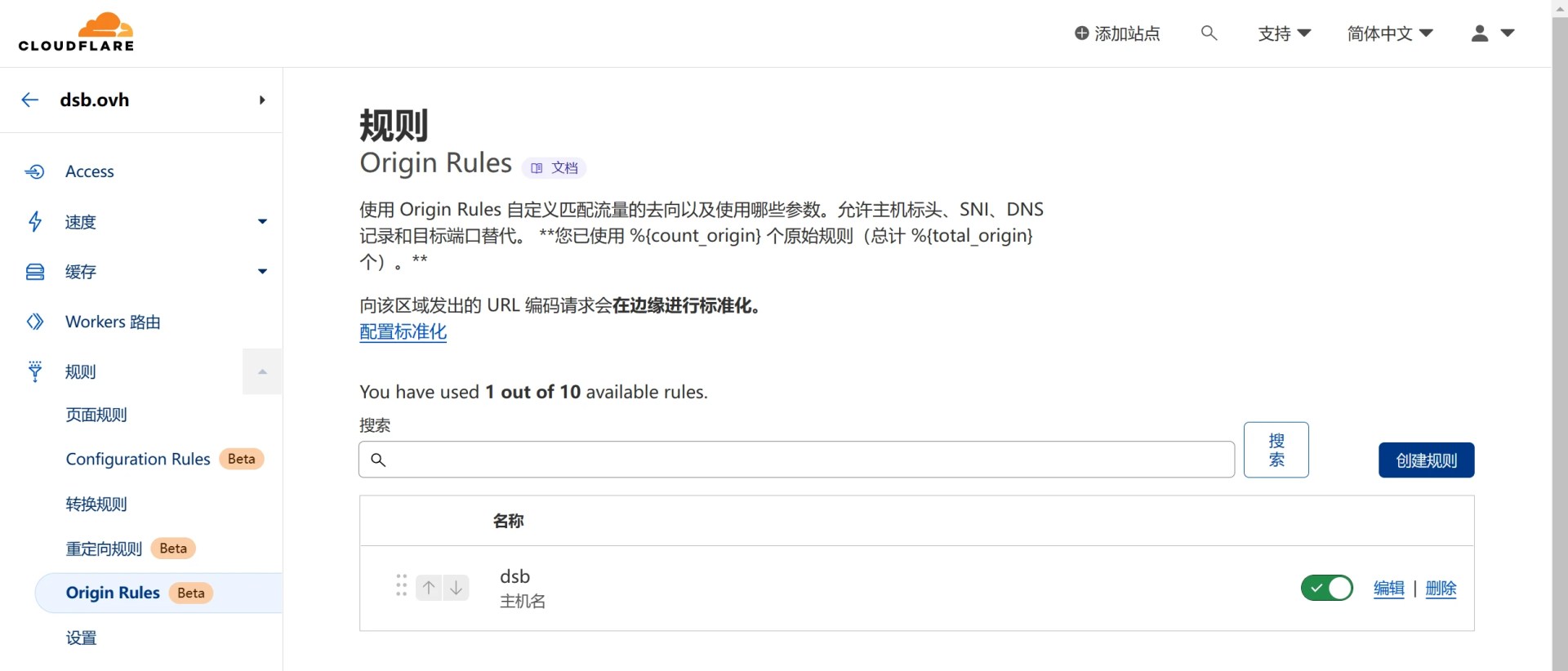Collapse the 规则 submenu arrow

pyautogui.click(x=262, y=371)
